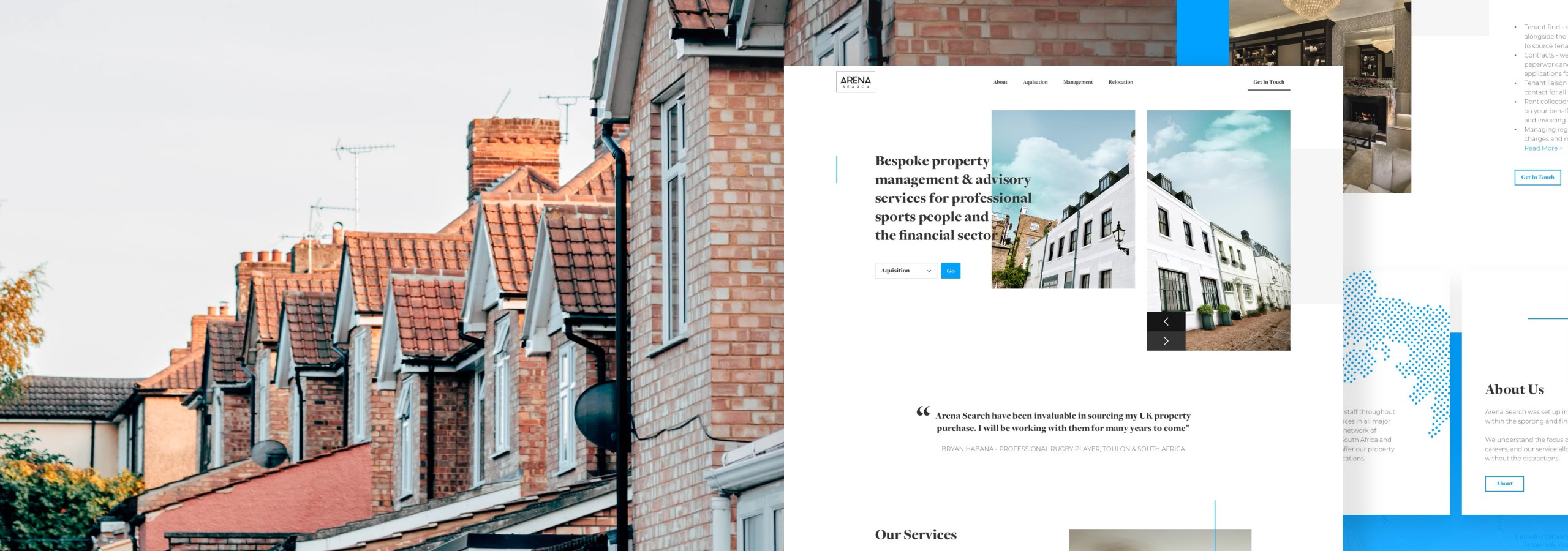Click the opening quotation mark icon

(x=922, y=412)
